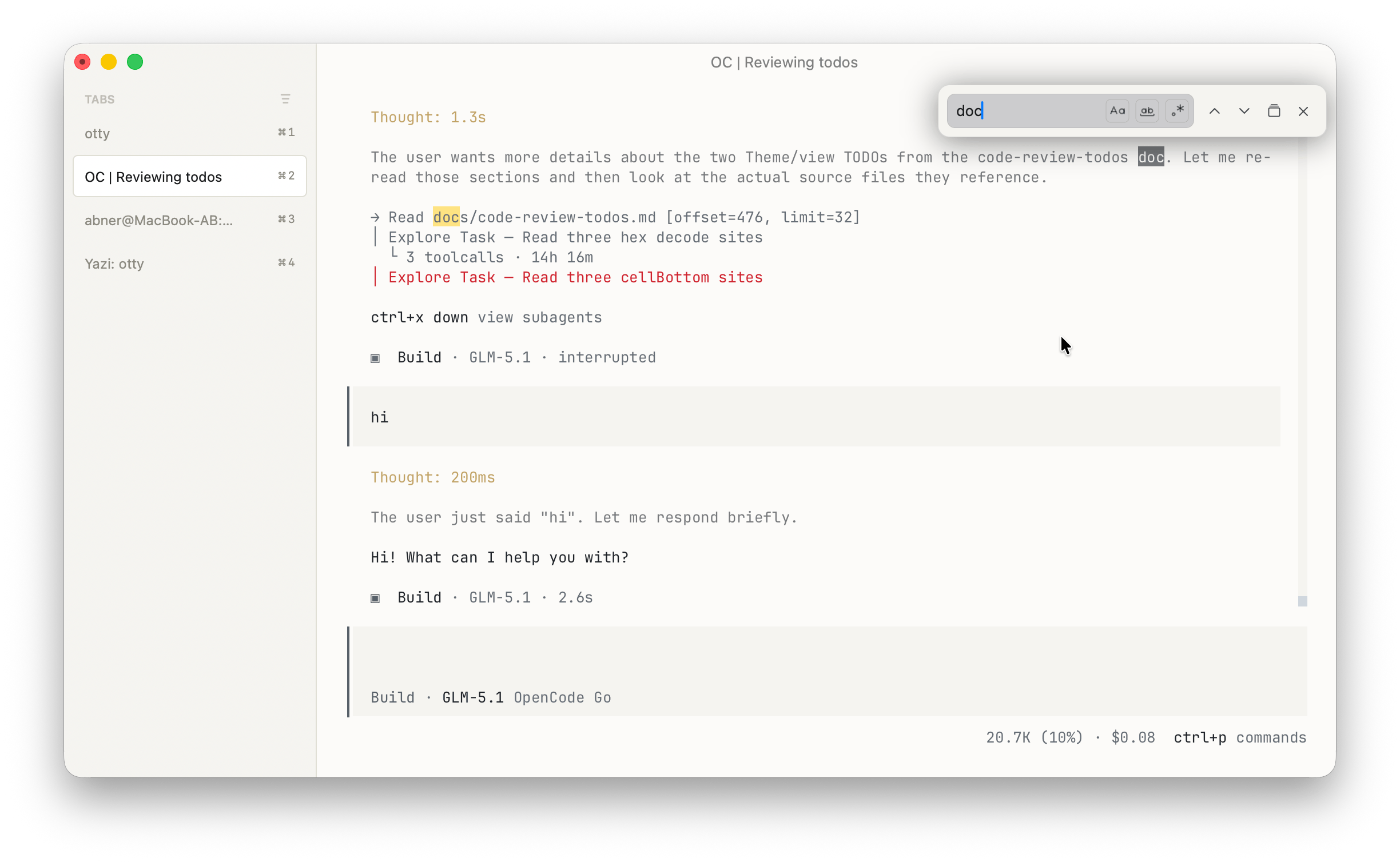Screen dimensions: 1400x862
Task: Select the OC | Reviewing todos tab
Action: pos(189,177)
